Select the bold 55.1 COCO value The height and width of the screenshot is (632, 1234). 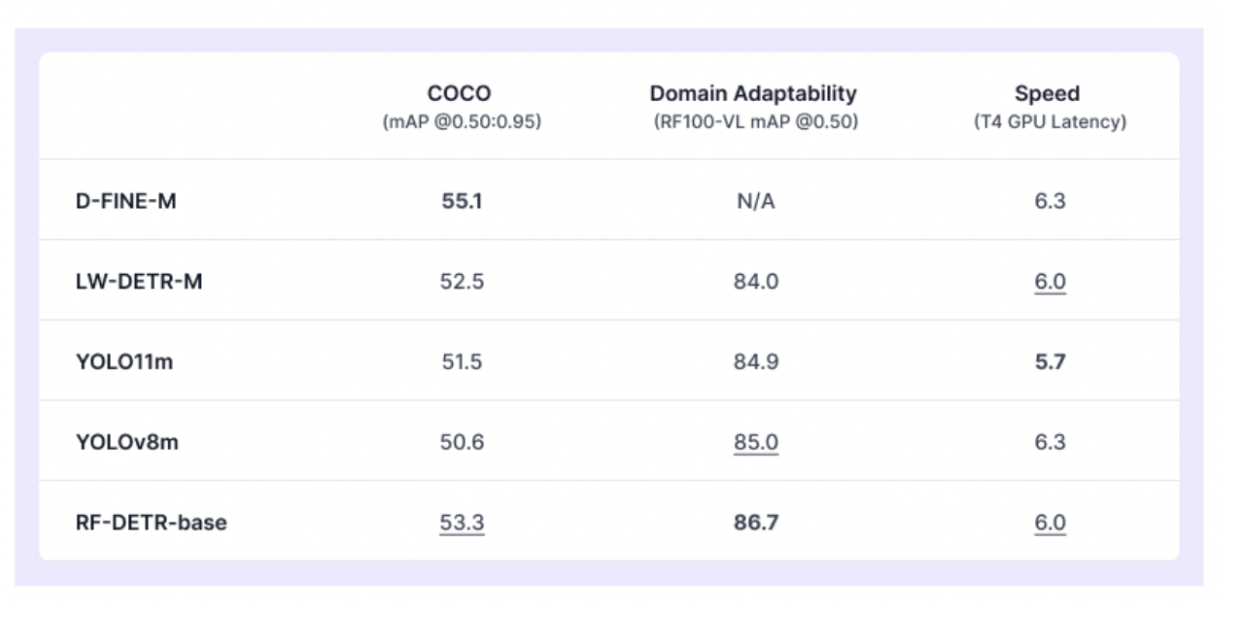click(x=462, y=201)
